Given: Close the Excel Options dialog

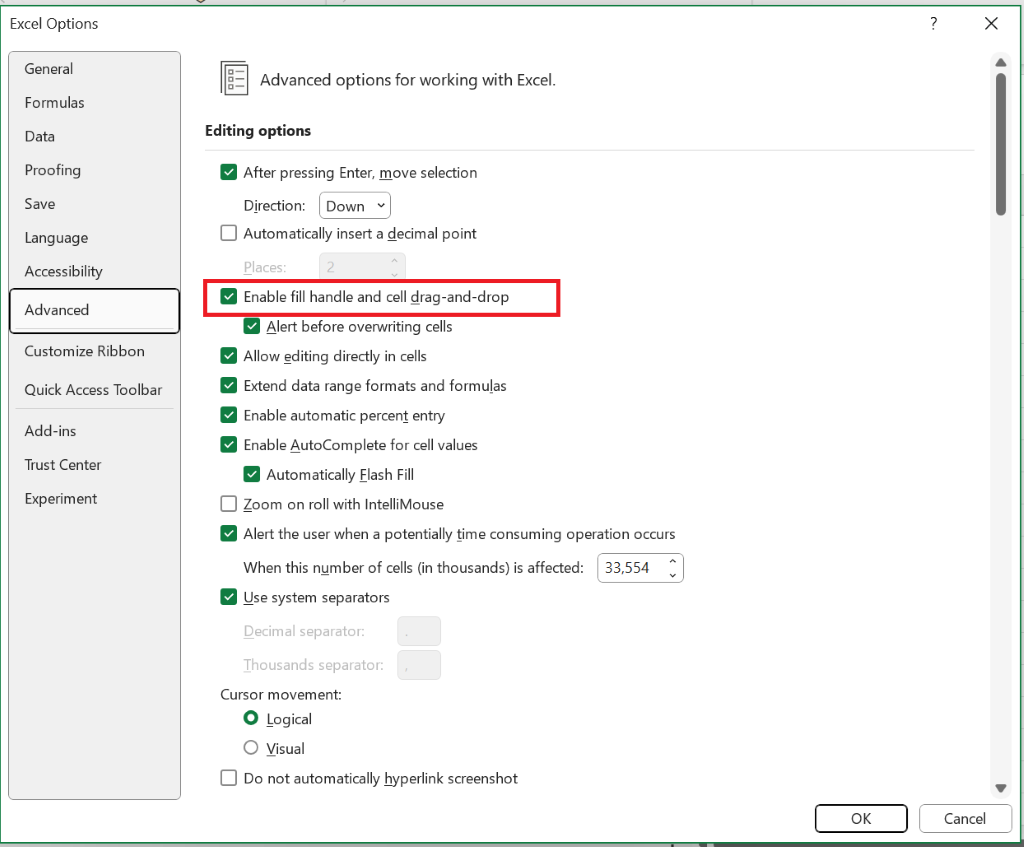Looking at the screenshot, I should 991,24.
